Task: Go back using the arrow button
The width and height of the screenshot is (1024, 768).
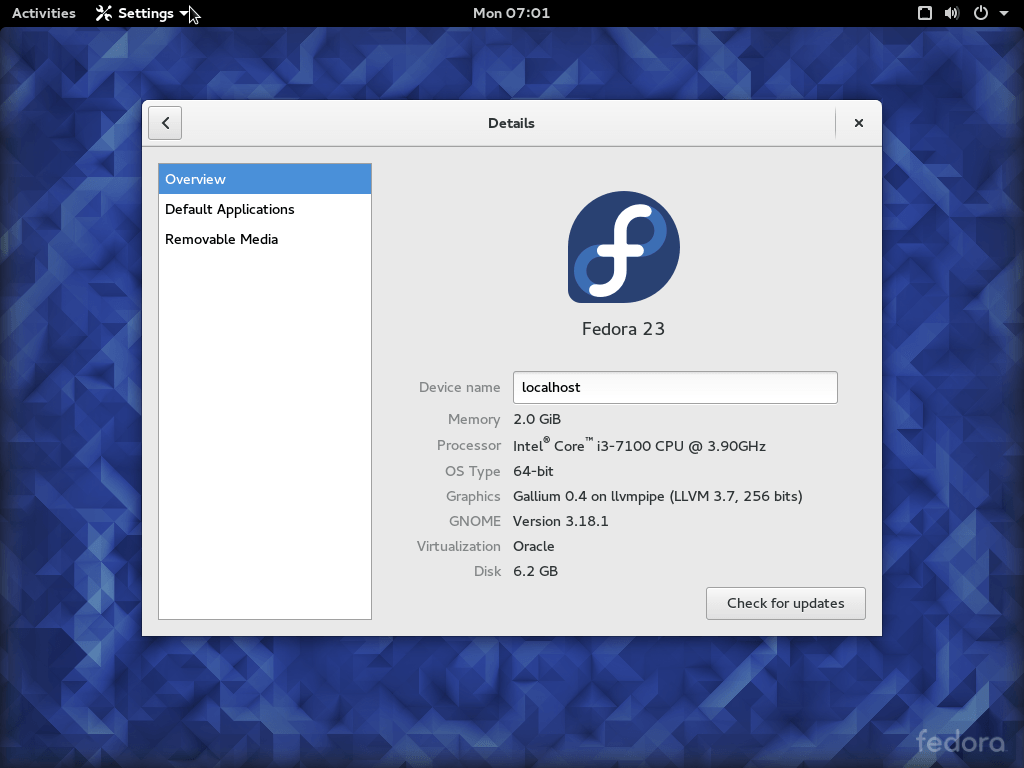Action: pos(165,123)
